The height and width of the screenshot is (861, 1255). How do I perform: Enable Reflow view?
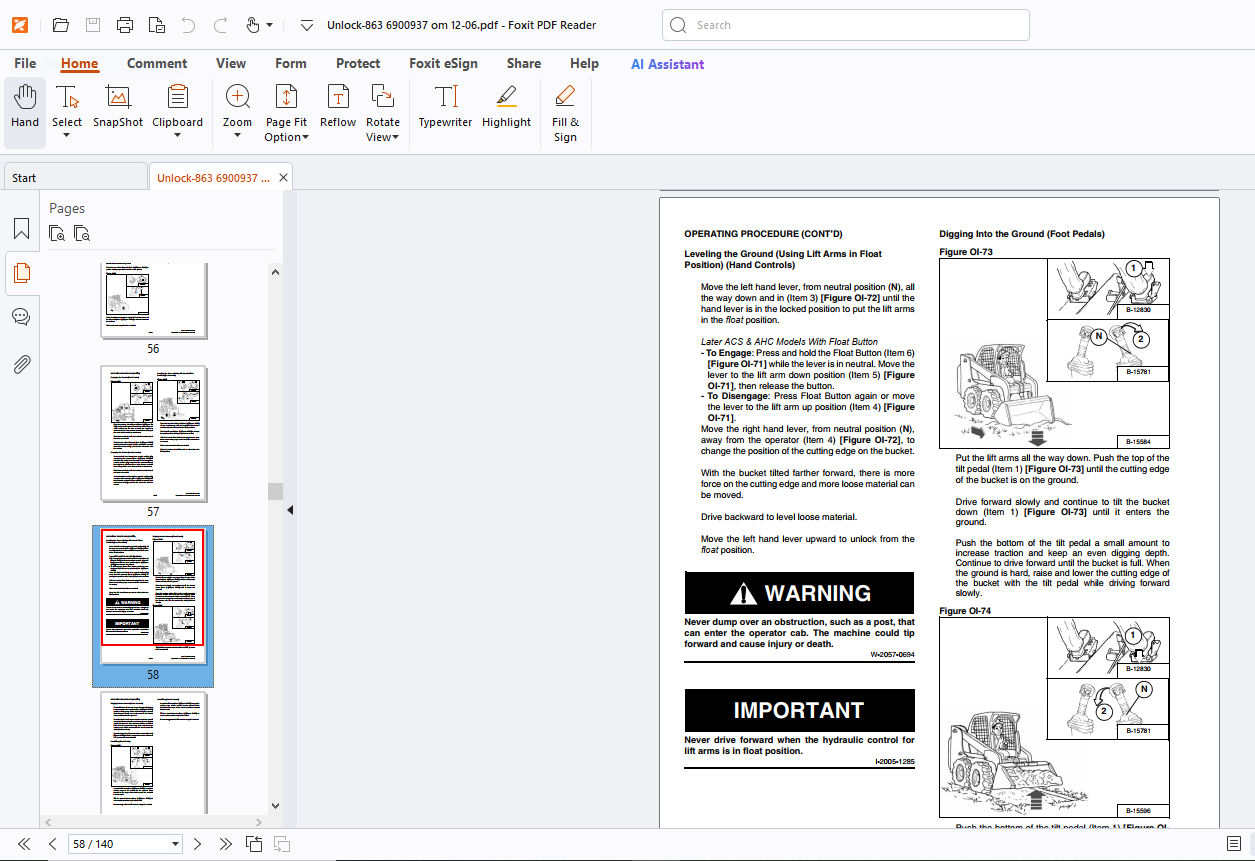pyautogui.click(x=338, y=108)
